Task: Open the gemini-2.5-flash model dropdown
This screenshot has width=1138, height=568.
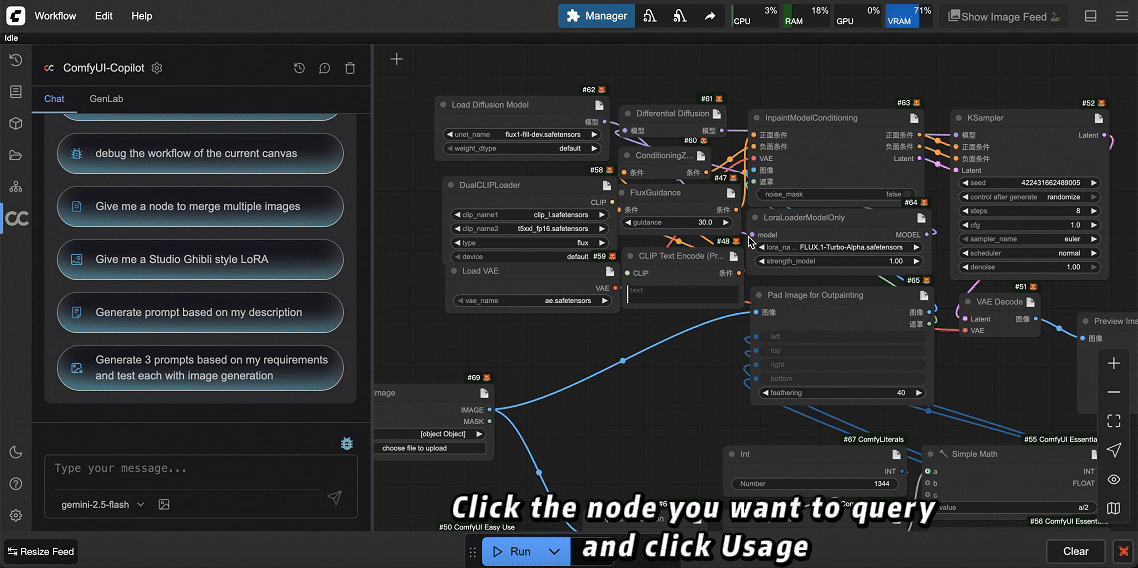Action: pyautogui.click(x=102, y=504)
